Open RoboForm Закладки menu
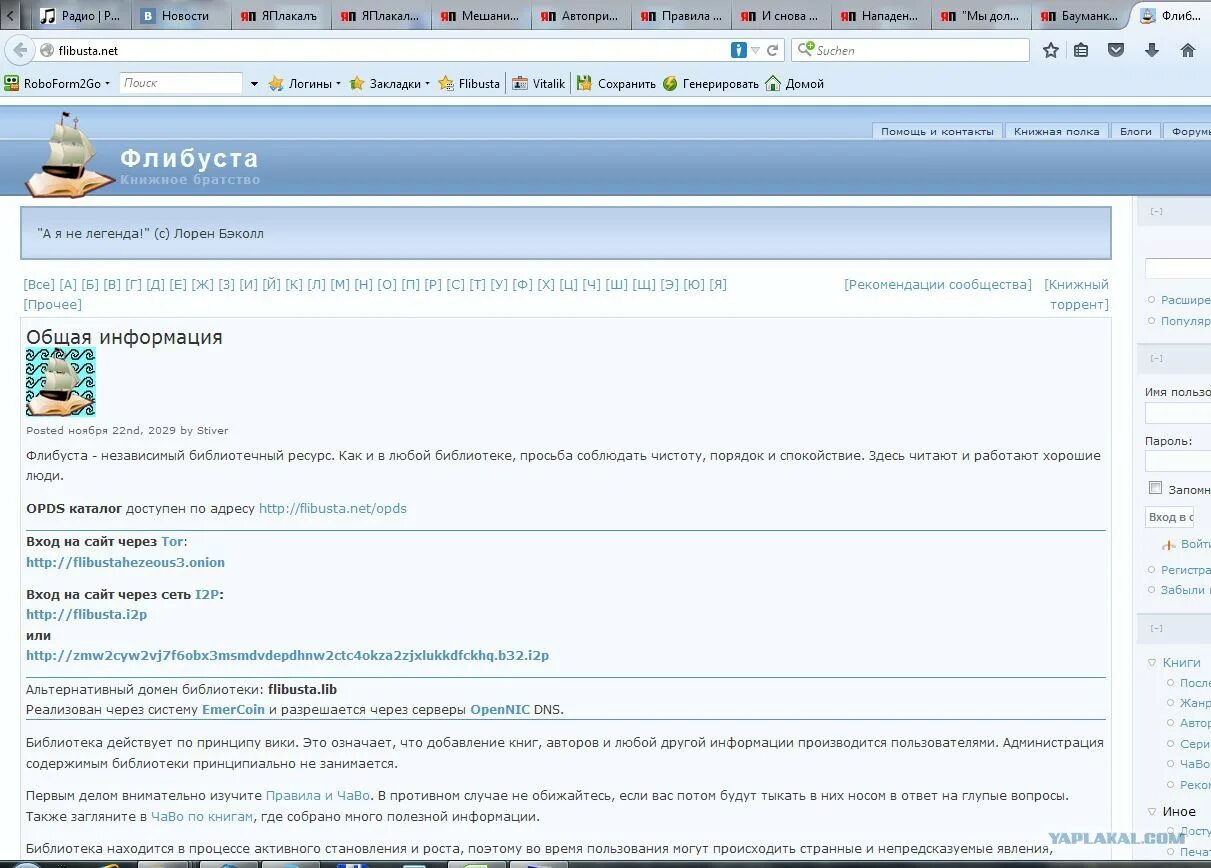This screenshot has height=868, width=1211. click(389, 83)
